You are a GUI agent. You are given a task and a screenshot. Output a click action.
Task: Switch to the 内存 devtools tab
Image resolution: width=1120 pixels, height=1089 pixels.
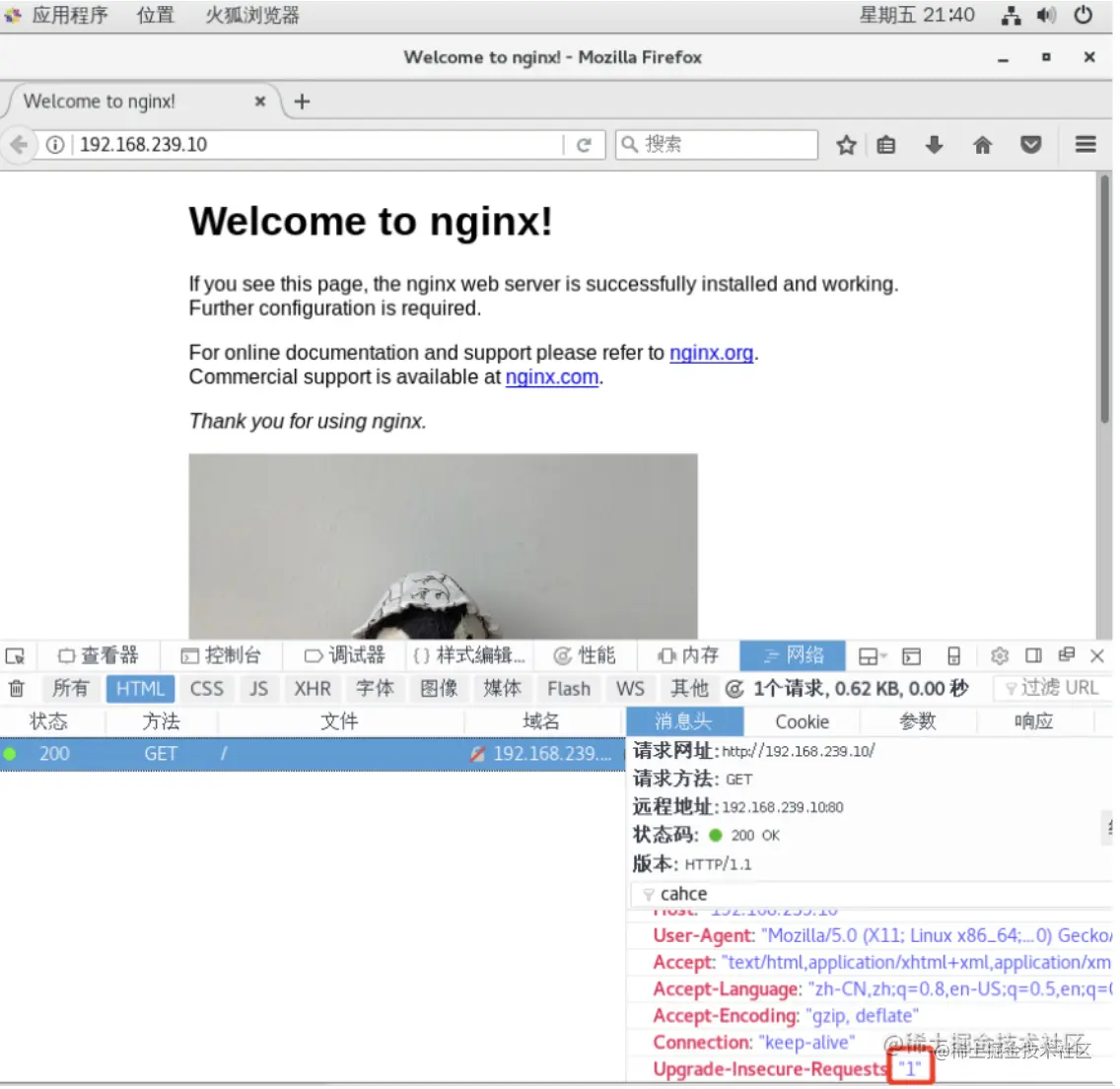[x=688, y=654]
